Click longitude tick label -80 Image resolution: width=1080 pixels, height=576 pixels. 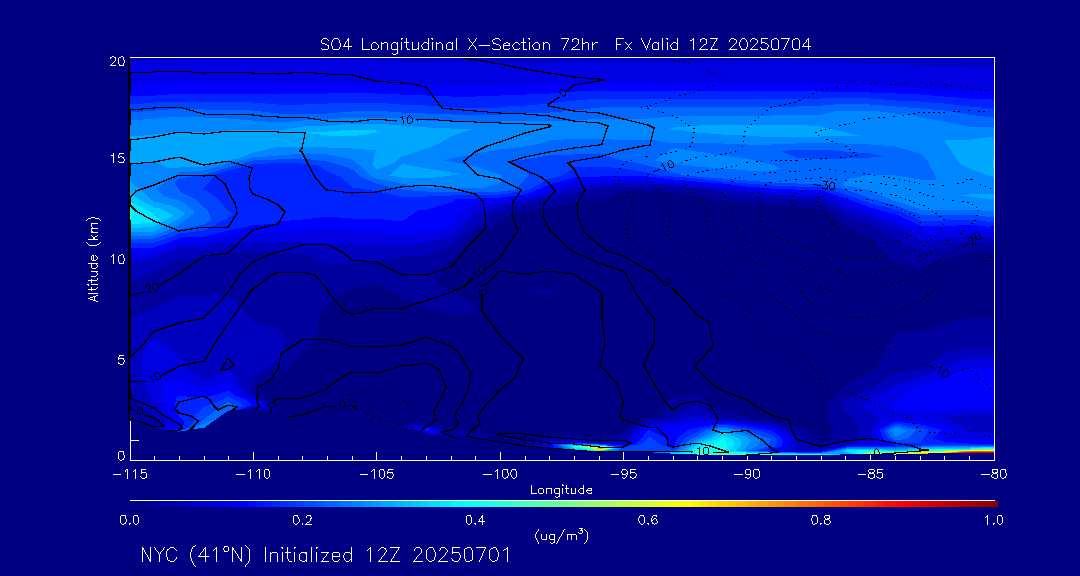994,475
